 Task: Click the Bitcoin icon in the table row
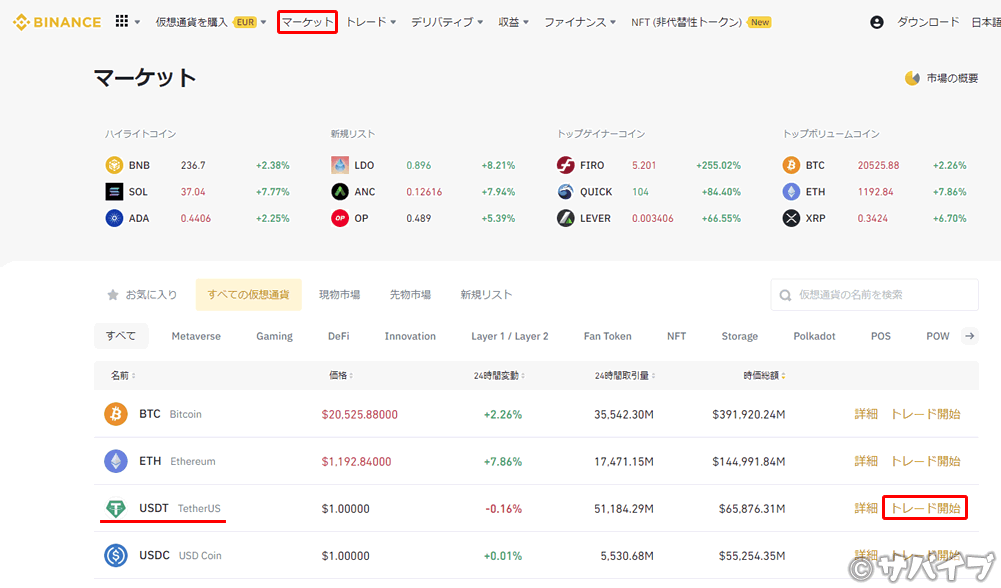[x=116, y=414]
